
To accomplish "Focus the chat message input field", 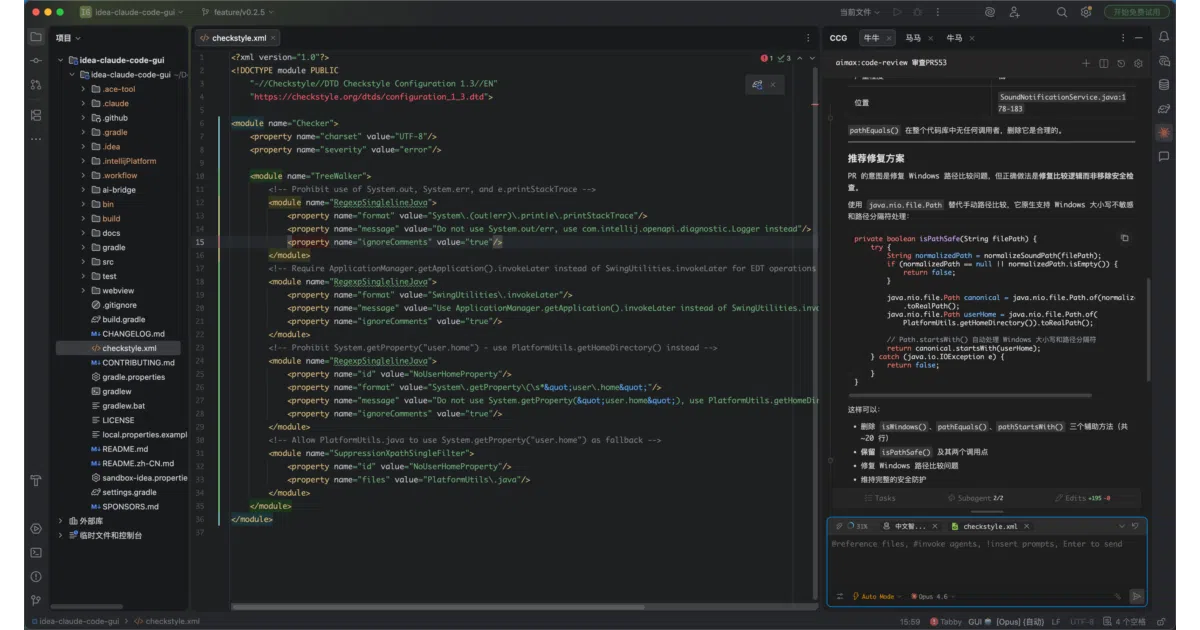I will (986, 558).
